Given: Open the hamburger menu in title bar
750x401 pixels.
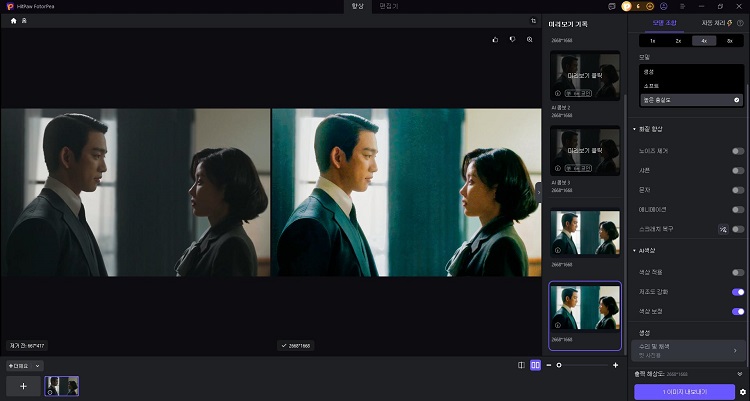Looking at the screenshot, I should (683, 6).
